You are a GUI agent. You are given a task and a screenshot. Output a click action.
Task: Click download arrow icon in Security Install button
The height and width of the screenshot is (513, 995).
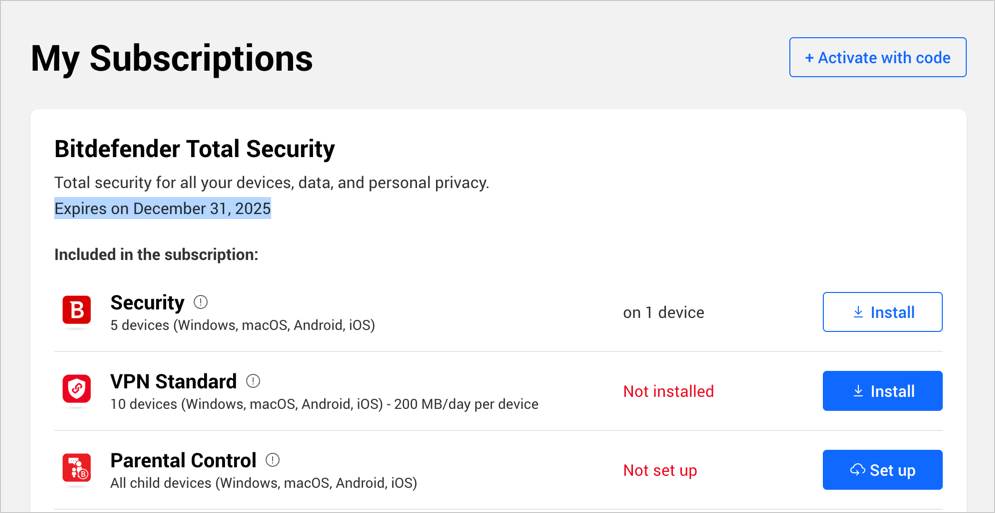click(x=858, y=312)
